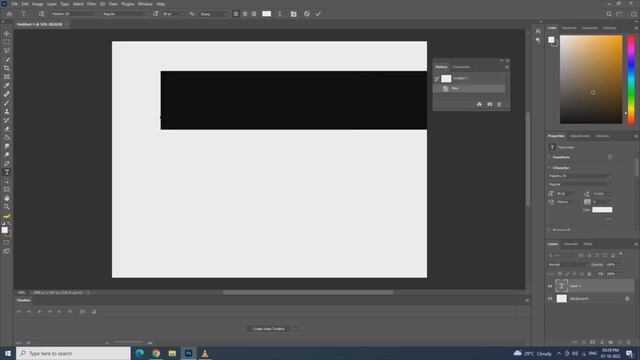The height and width of the screenshot is (360, 640).
Task: Open the File menu
Action: click(x=14, y=4)
